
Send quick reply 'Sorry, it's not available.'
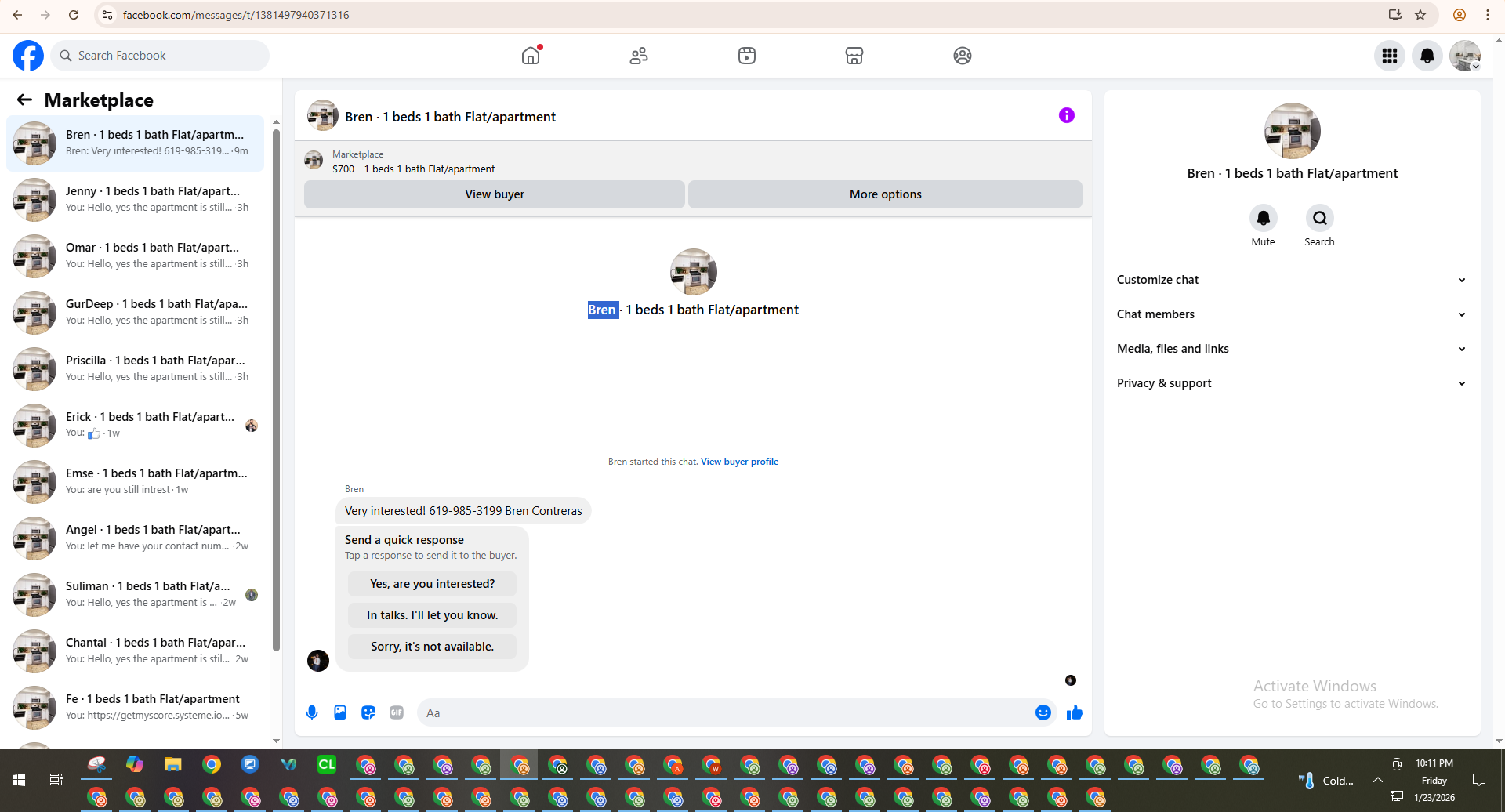click(433, 647)
